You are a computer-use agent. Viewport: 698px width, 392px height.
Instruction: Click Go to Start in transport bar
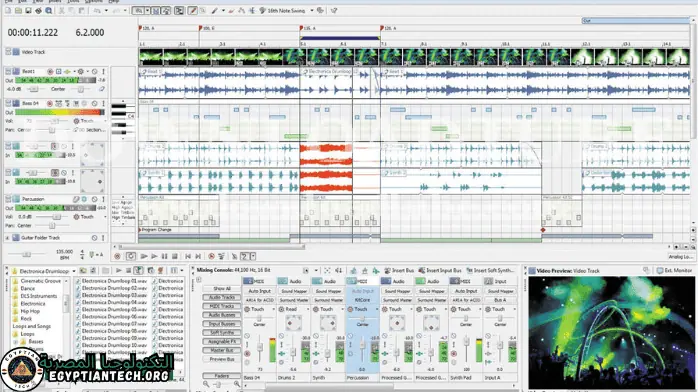pyautogui.click(x=188, y=256)
